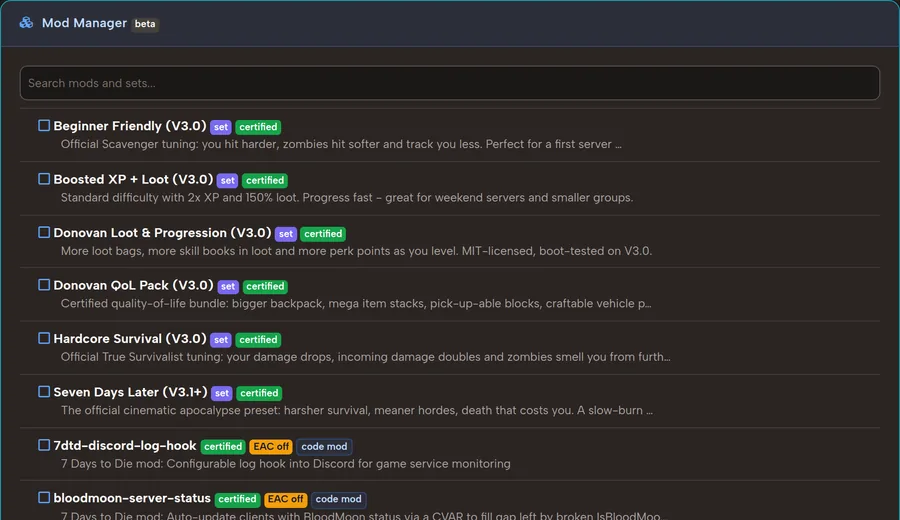The width and height of the screenshot is (900, 520).
Task: Toggle the Seven Days Later checkbox
Action: 44,392
